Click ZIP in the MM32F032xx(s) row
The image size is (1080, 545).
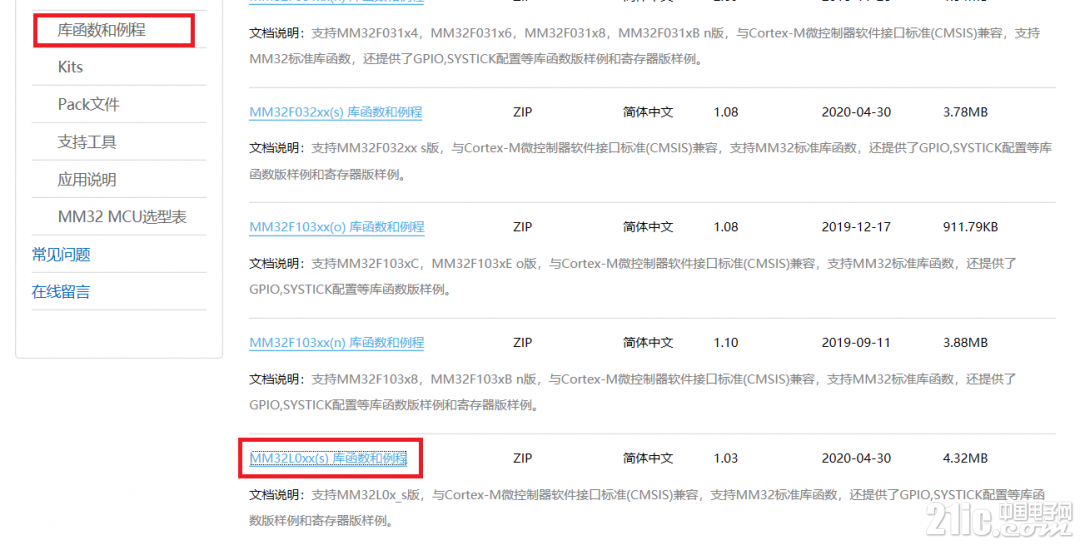click(x=523, y=112)
